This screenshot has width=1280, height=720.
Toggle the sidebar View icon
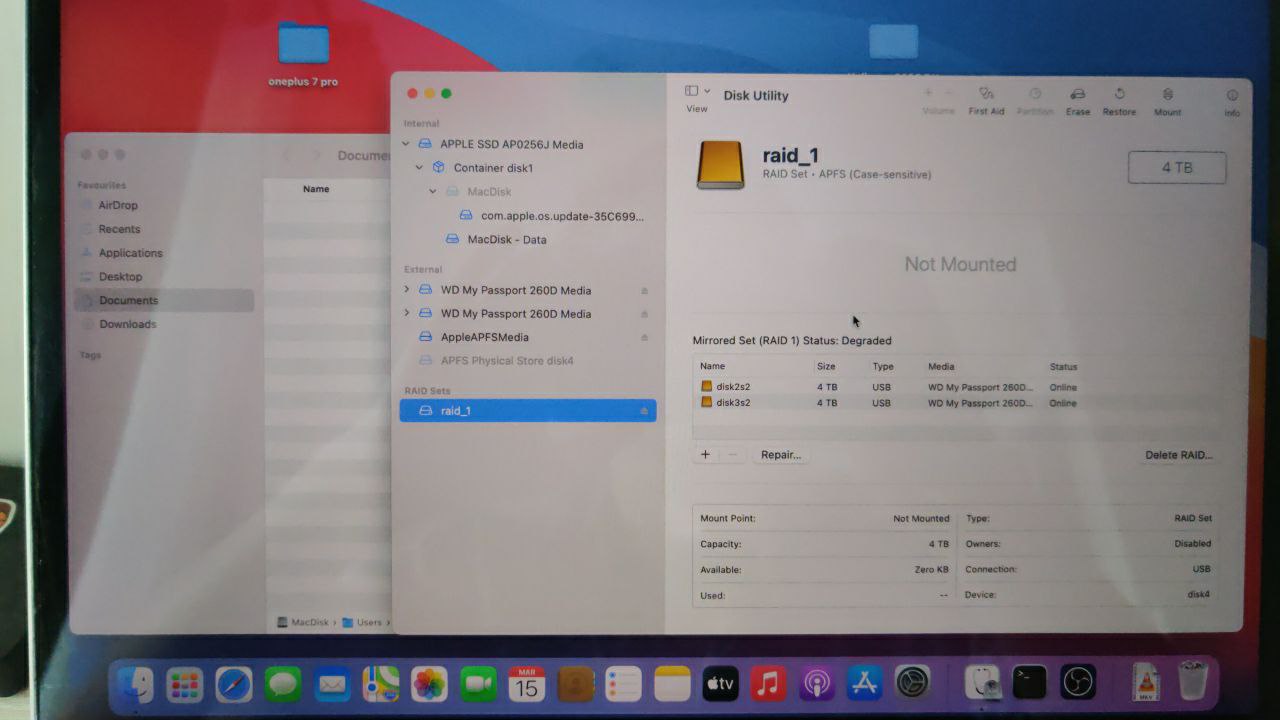(x=691, y=91)
